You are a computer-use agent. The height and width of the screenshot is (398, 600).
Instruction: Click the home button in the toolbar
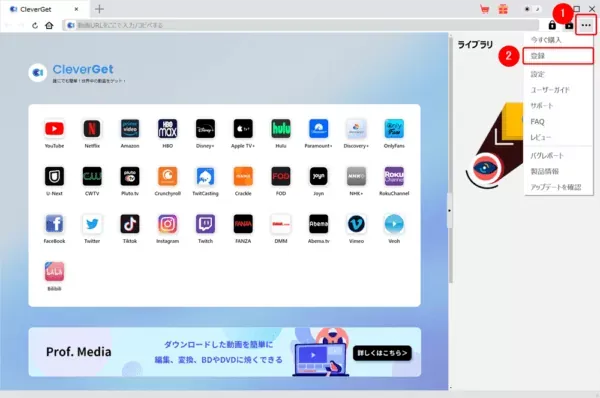pyautogui.click(x=49, y=25)
